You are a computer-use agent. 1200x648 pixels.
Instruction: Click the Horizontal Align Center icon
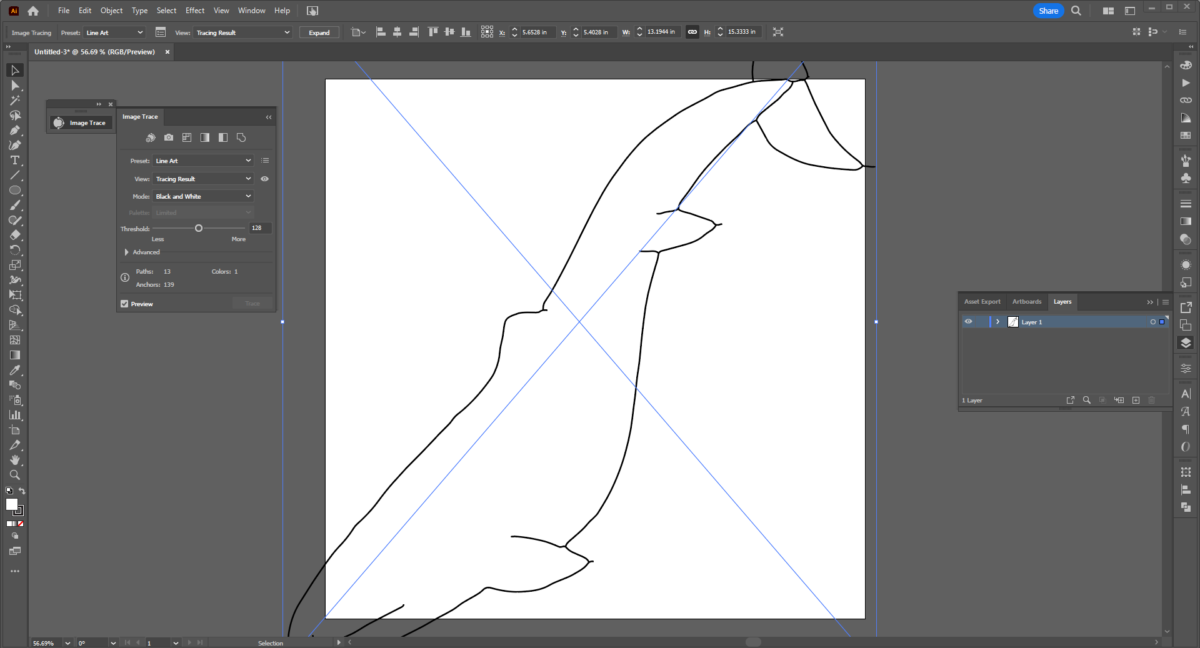pyautogui.click(x=397, y=31)
